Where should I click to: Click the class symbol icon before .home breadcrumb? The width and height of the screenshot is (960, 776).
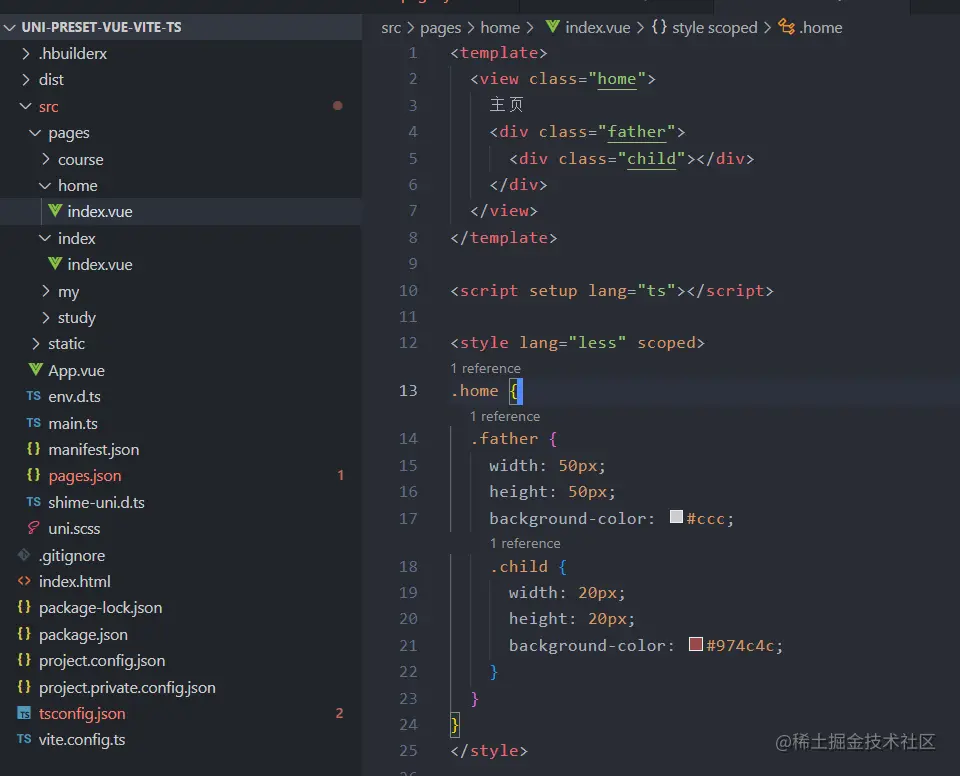pyautogui.click(x=786, y=26)
